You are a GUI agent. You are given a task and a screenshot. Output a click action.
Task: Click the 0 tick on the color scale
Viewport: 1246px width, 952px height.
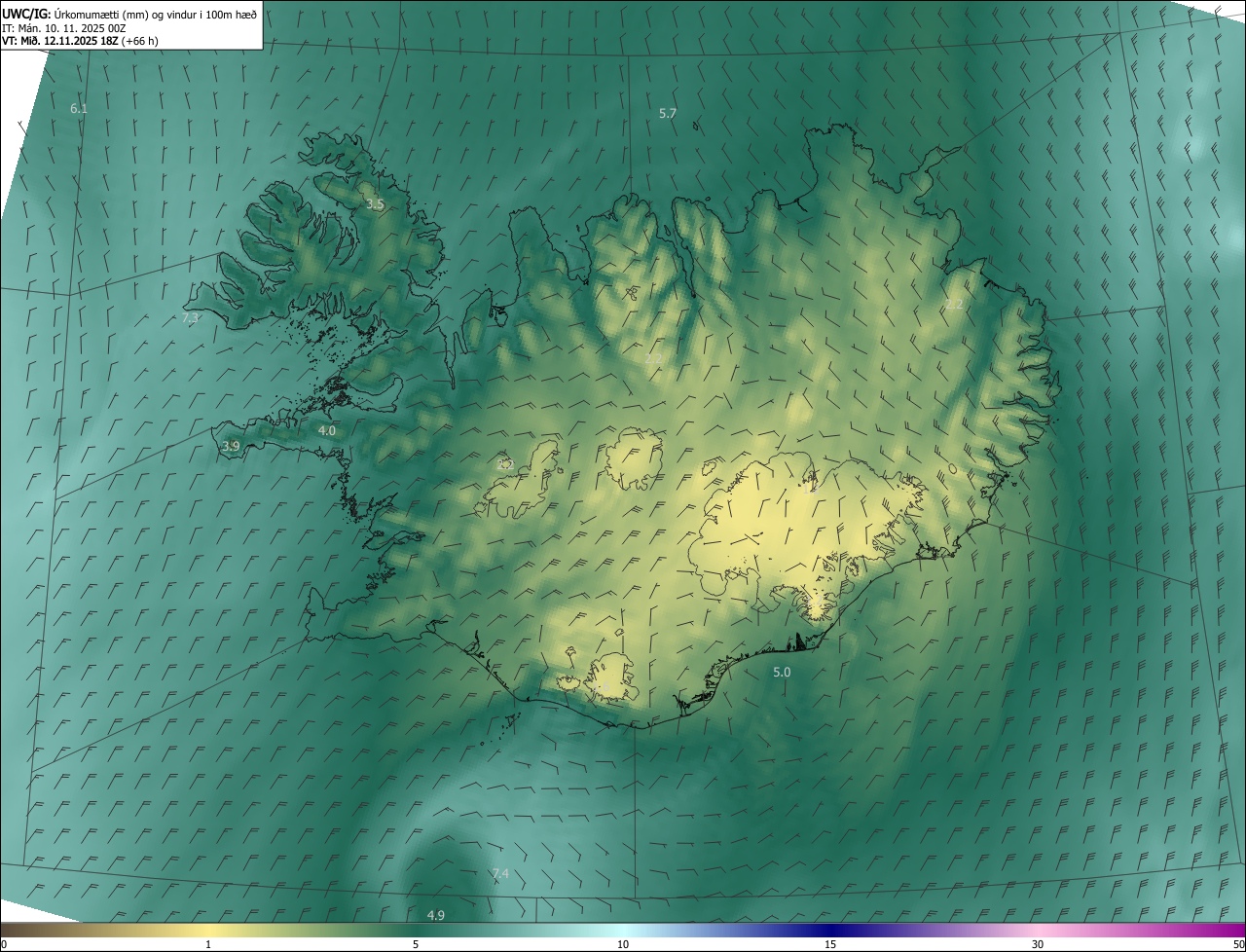point(4,944)
